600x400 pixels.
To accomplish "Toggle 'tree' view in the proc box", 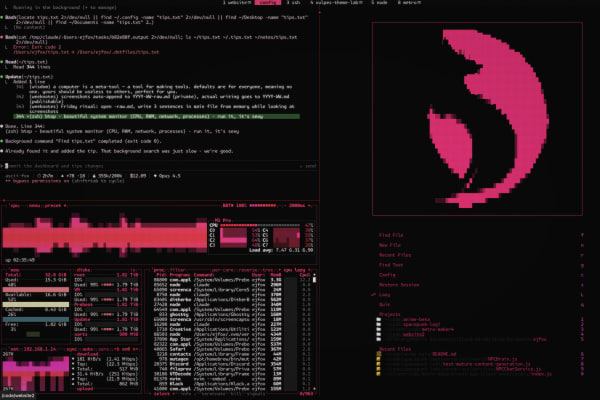I will point(268,270).
